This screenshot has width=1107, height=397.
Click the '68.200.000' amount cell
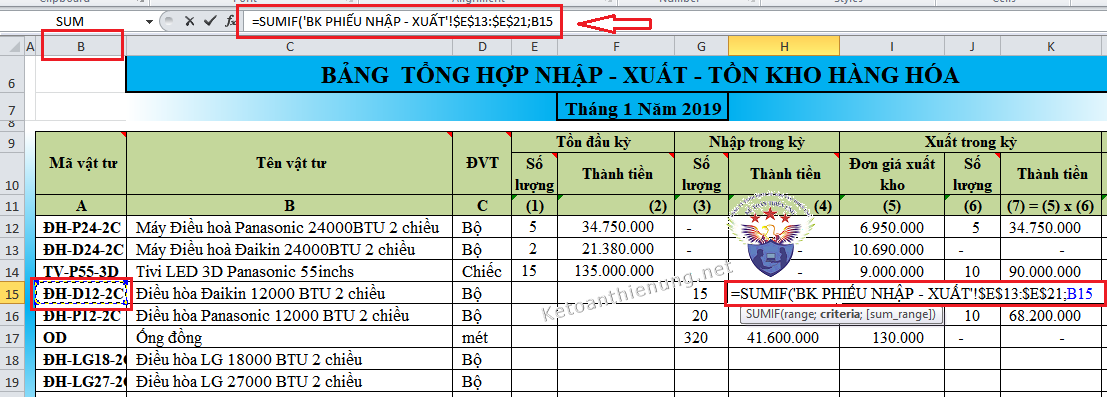coord(1051,315)
